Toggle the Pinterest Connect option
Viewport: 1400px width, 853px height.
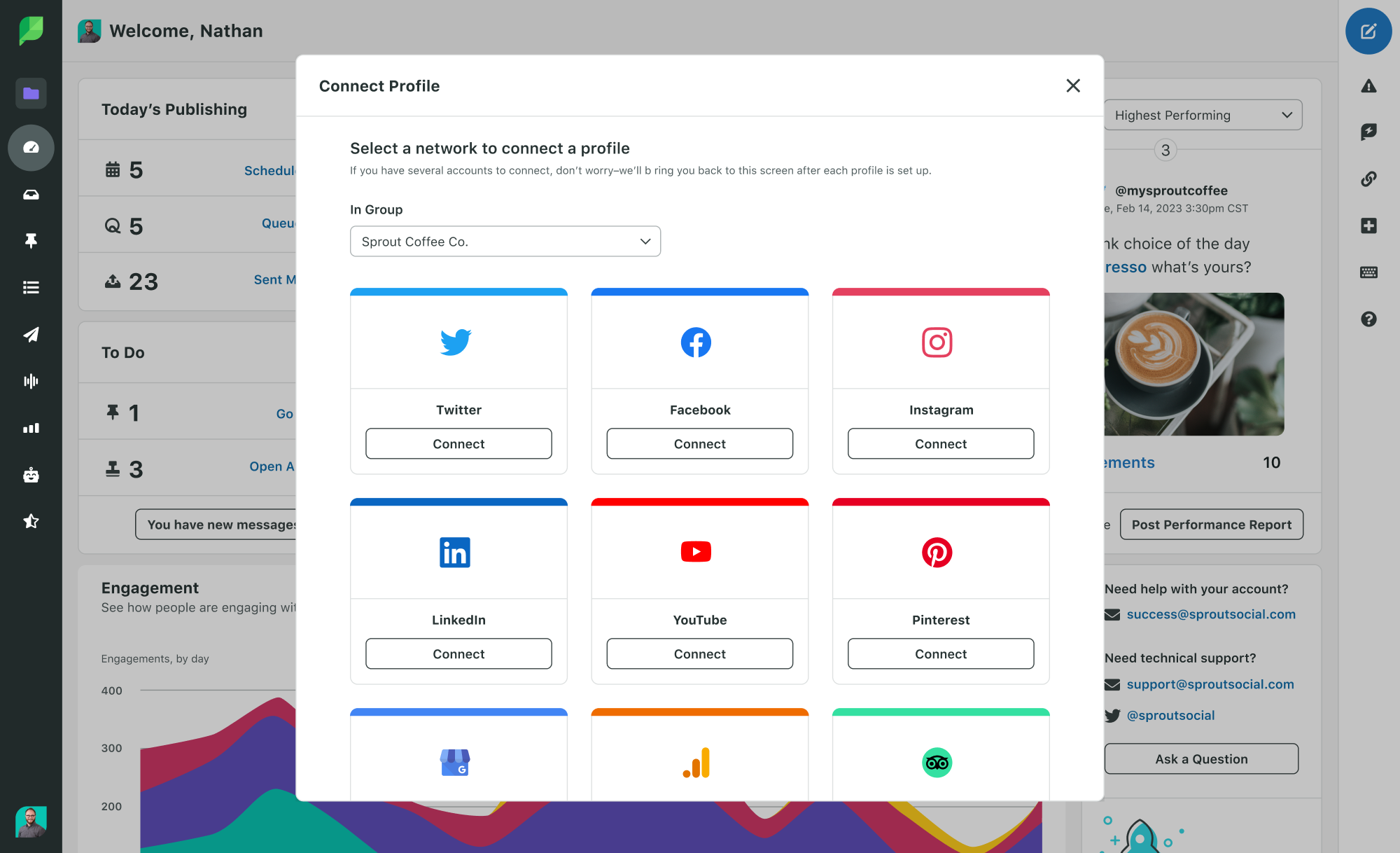940,653
